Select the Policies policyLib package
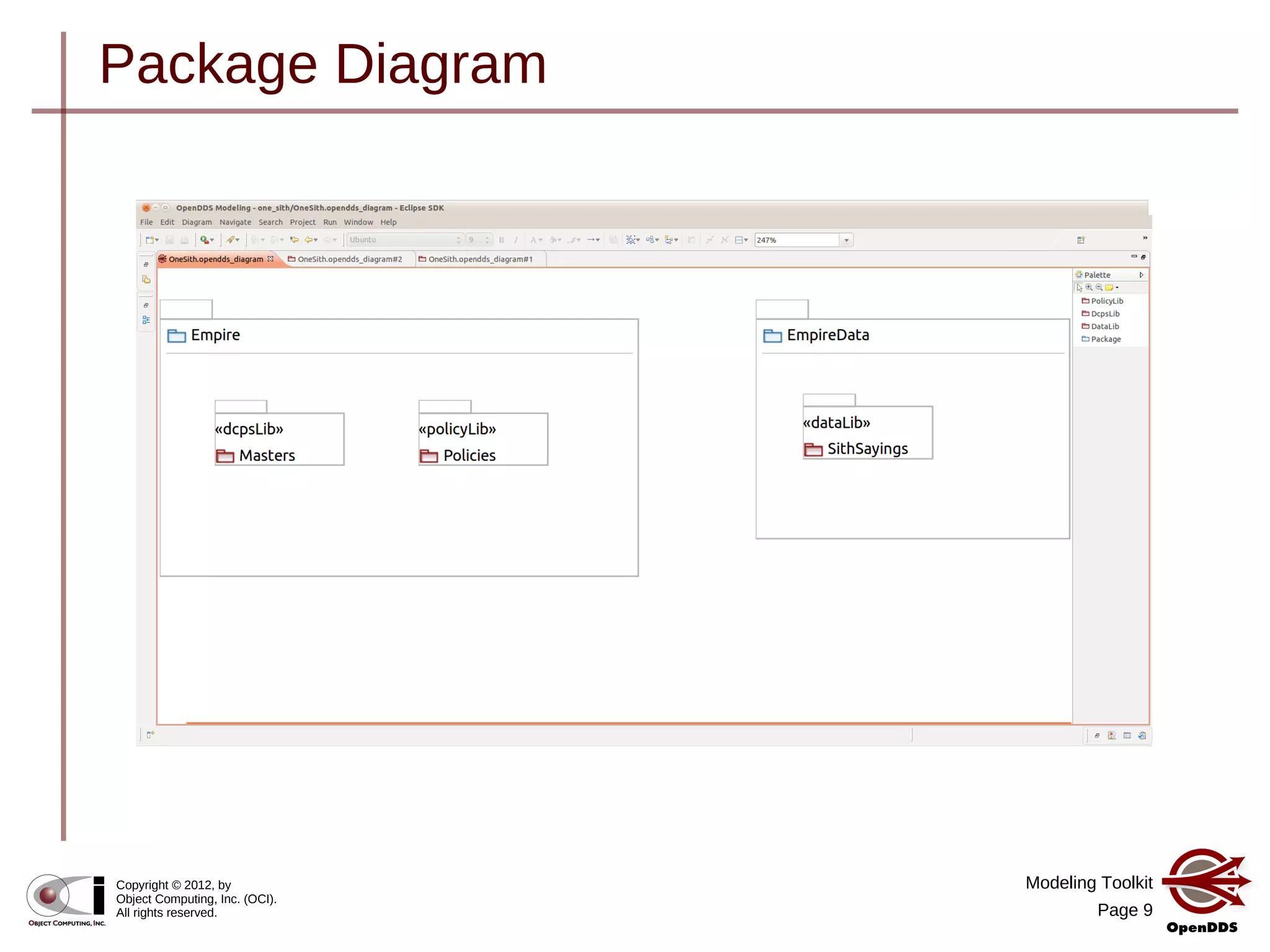The height and width of the screenshot is (952, 1270). point(469,456)
